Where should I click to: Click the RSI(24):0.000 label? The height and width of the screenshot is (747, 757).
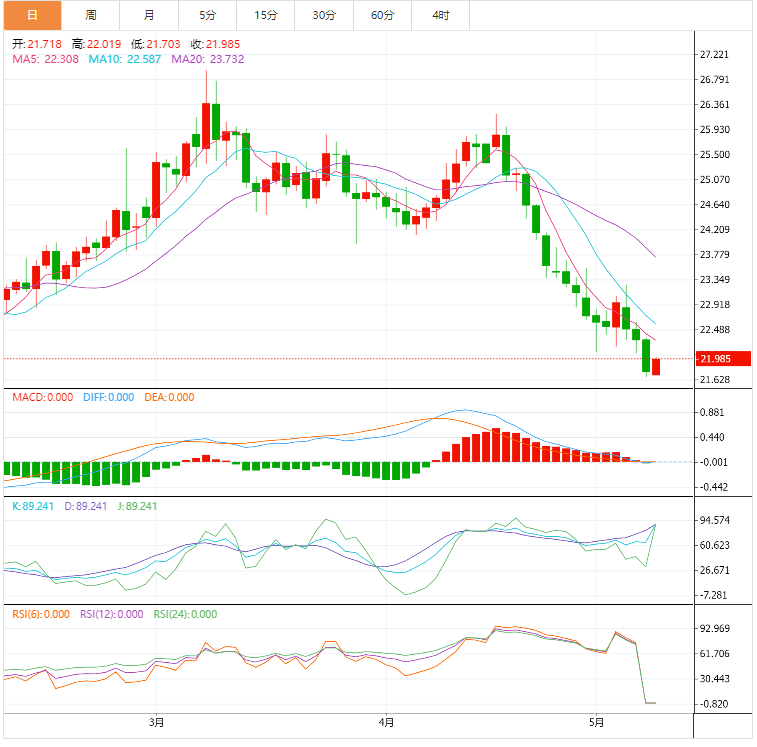point(185,615)
